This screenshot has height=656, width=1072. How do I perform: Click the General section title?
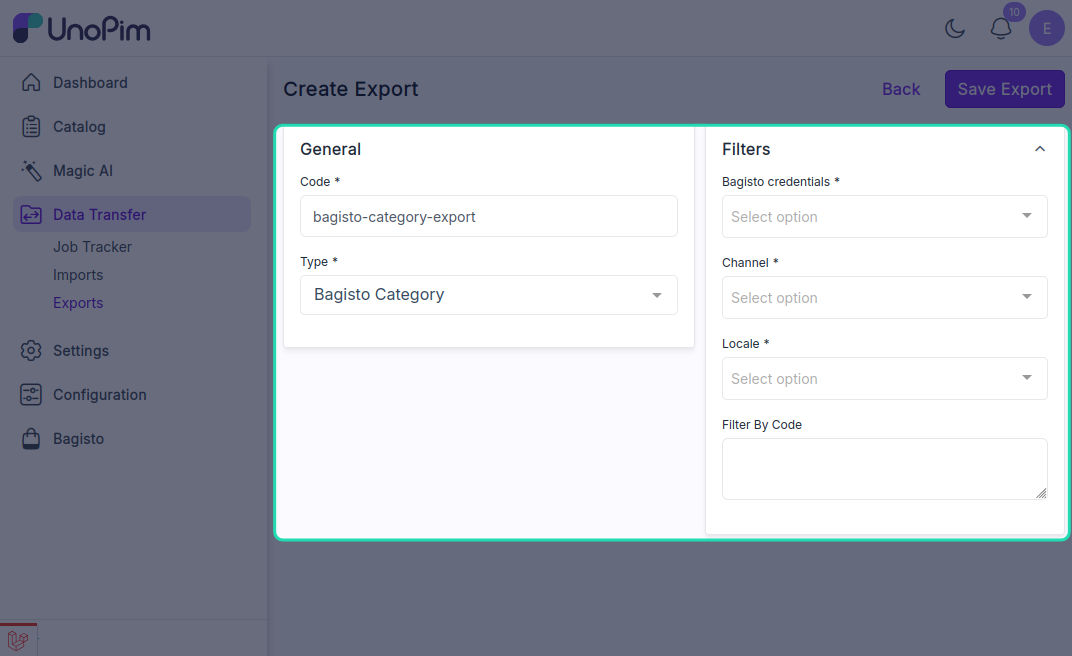pyautogui.click(x=330, y=149)
